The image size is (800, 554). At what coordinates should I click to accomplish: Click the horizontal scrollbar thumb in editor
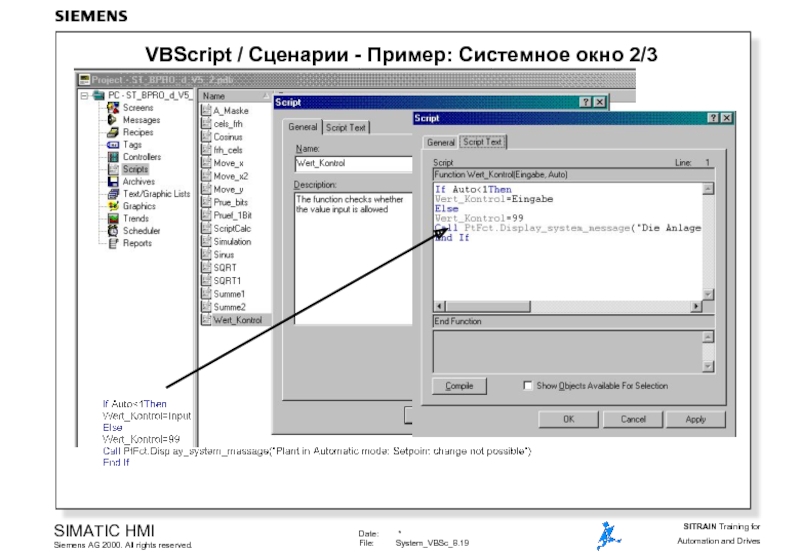point(488,306)
